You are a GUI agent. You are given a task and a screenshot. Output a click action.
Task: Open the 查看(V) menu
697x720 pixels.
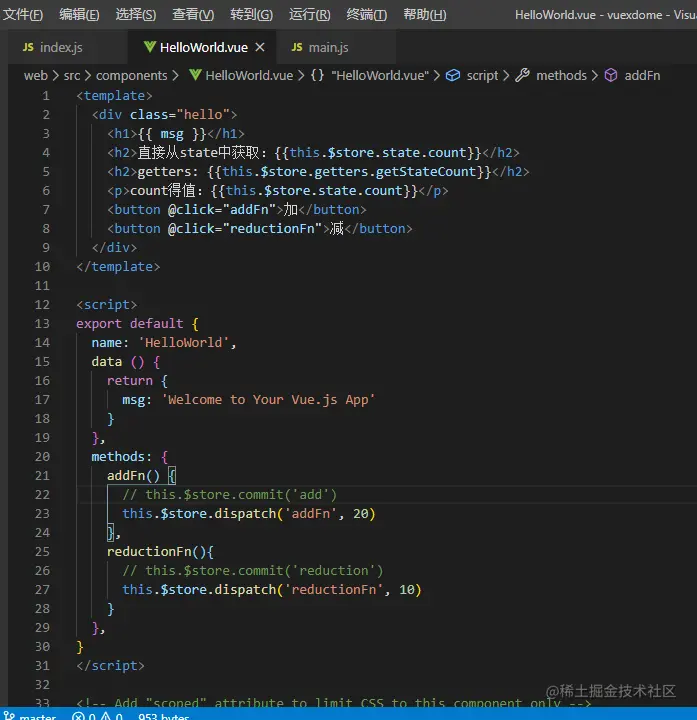click(193, 15)
